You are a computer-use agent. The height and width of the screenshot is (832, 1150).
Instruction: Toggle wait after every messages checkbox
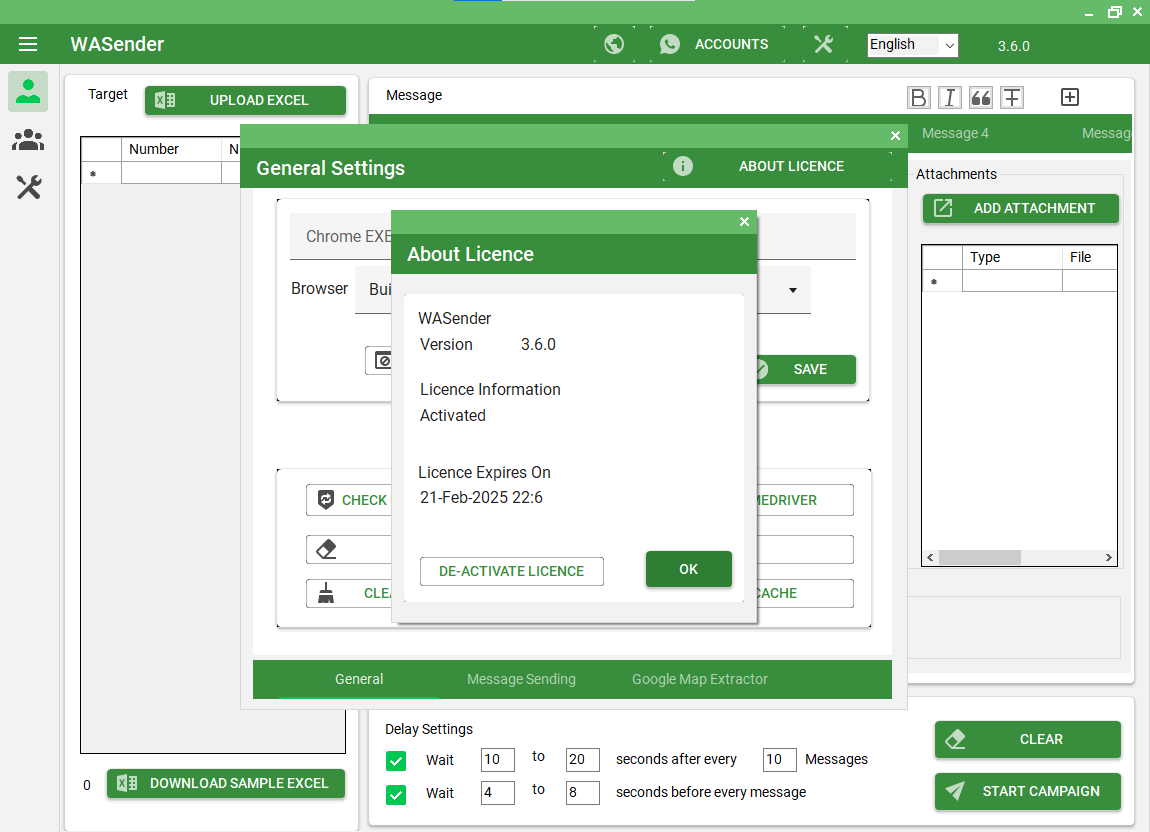tap(396, 761)
